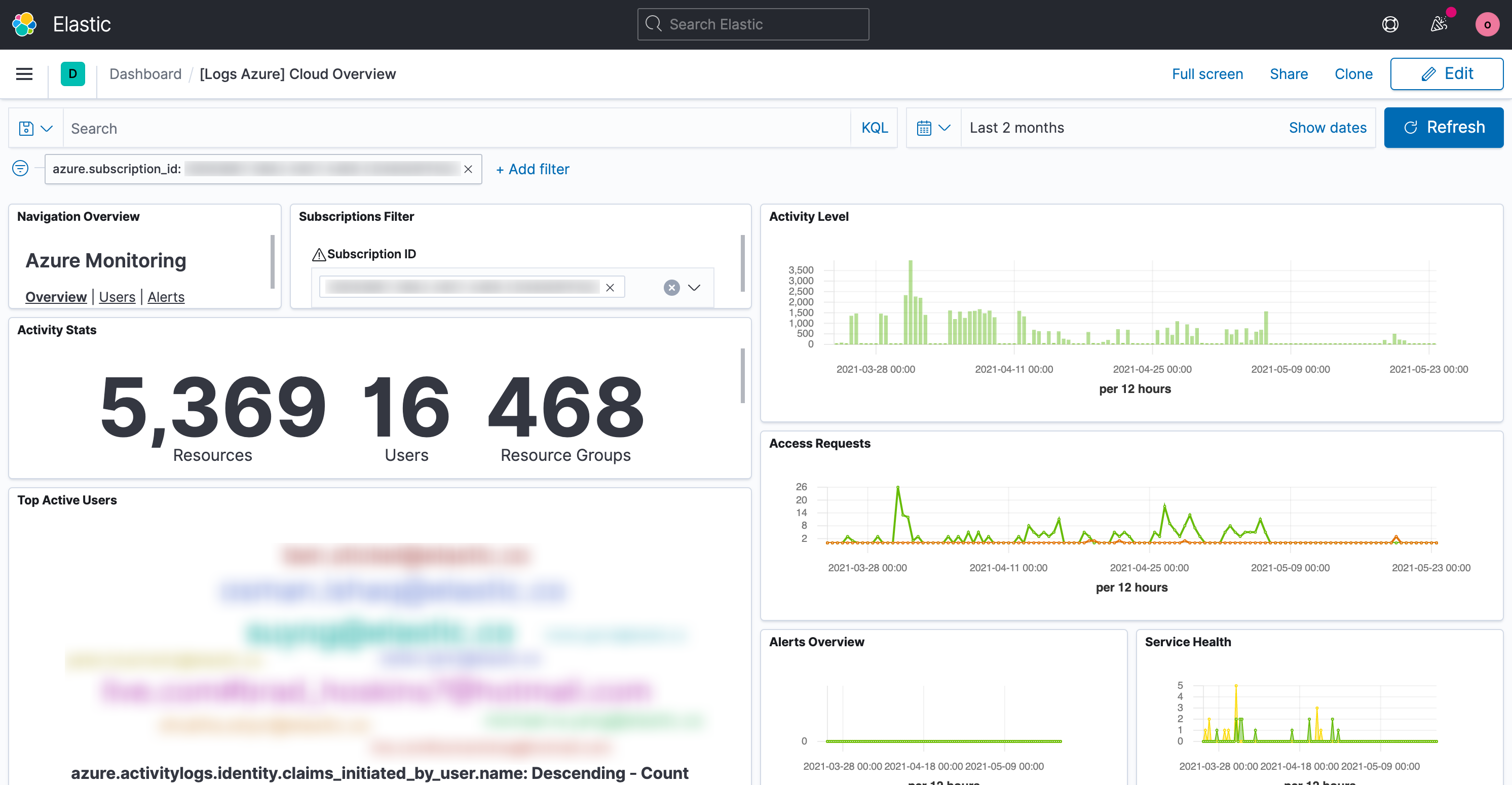Click the Refresh button
Image resolution: width=1512 pixels, height=785 pixels.
[x=1443, y=127]
